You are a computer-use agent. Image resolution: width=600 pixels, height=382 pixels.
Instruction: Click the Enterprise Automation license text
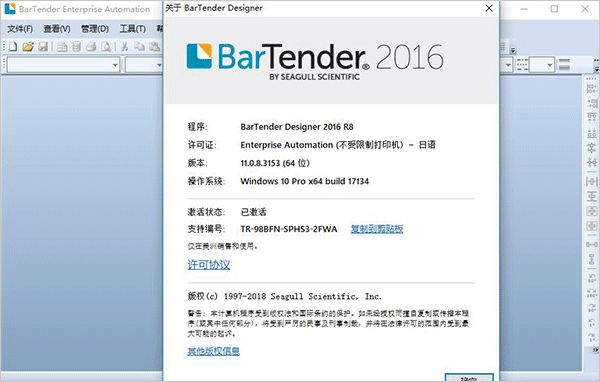coord(338,145)
